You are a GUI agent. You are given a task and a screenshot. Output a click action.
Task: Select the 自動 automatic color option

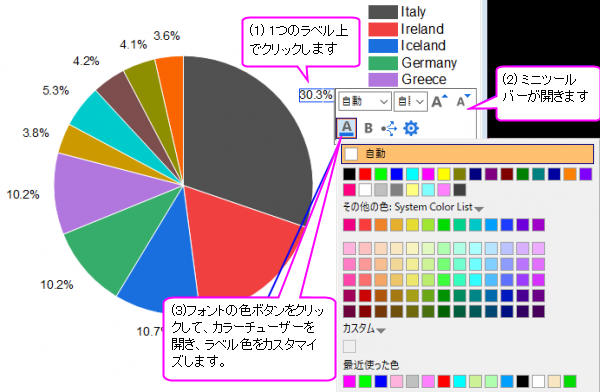click(467, 154)
